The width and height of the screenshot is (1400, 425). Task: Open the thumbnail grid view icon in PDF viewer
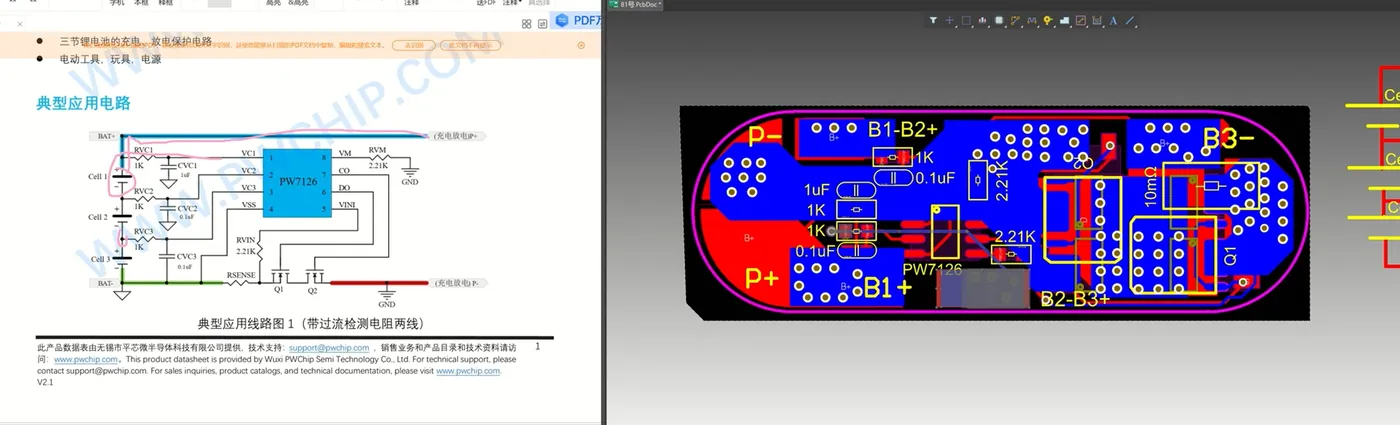click(x=527, y=23)
